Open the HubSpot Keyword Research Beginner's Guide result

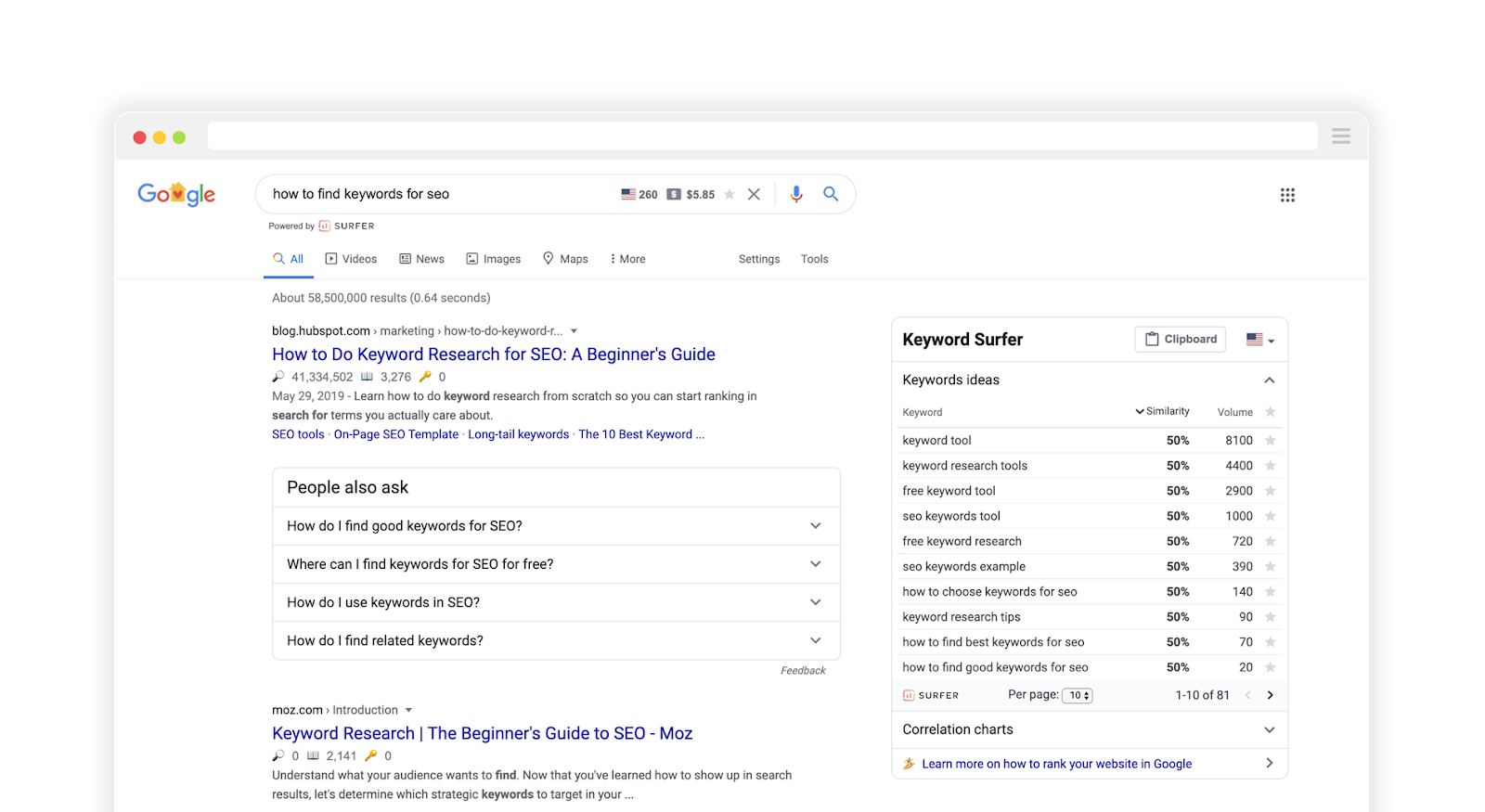[493, 354]
